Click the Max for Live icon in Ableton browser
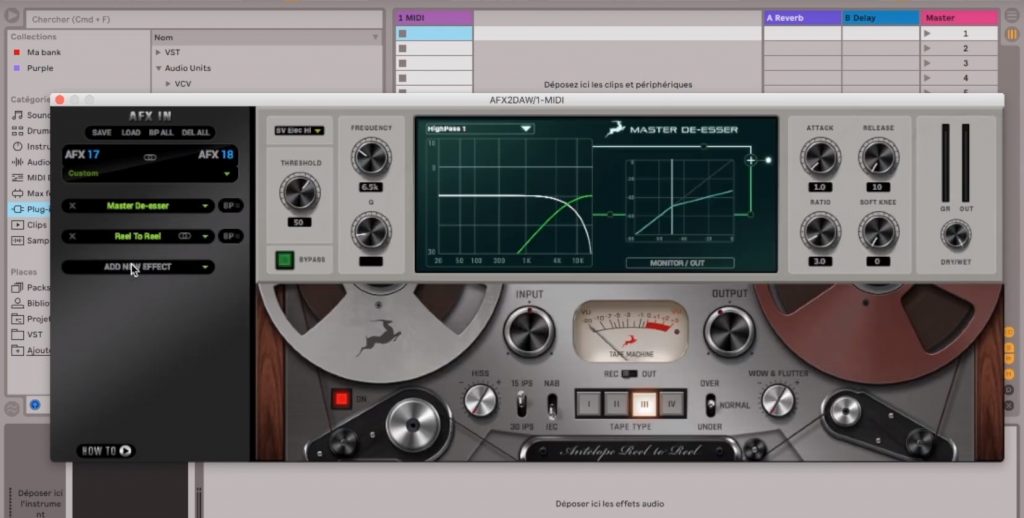Screen dimensions: 1024x518 (x=18, y=193)
